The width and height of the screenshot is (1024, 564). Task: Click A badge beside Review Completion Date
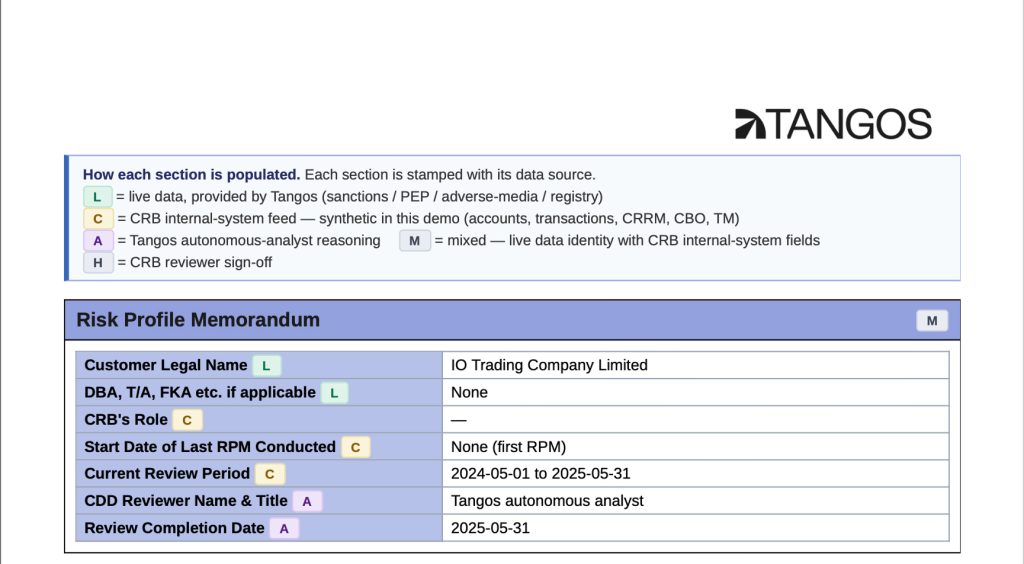click(284, 528)
